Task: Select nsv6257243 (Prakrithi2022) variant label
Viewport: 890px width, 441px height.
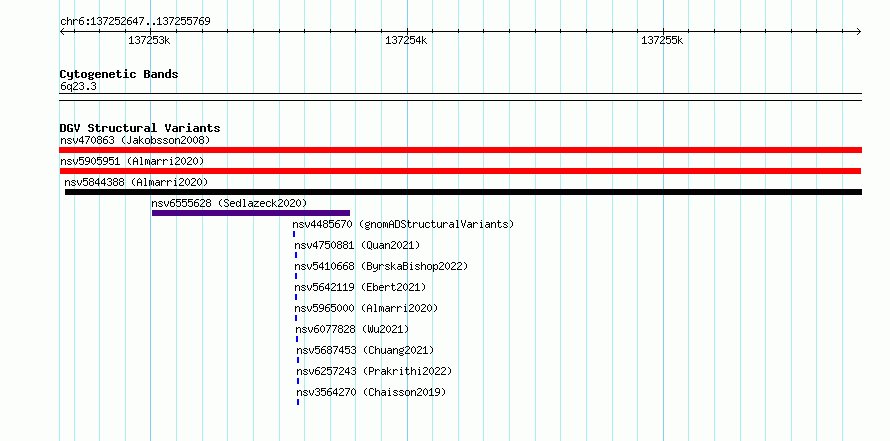Action: pyautogui.click(x=374, y=371)
